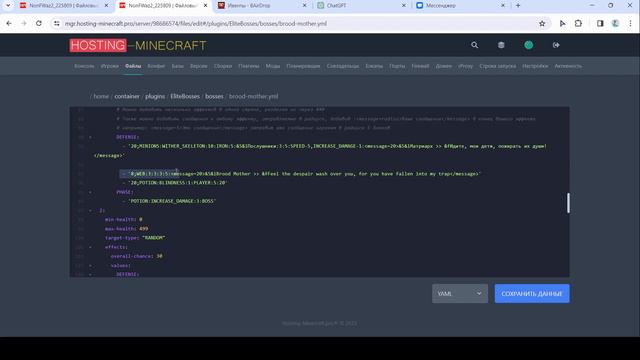Open the Планировщик menu item
640x360 pixels.
tap(303, 66)
